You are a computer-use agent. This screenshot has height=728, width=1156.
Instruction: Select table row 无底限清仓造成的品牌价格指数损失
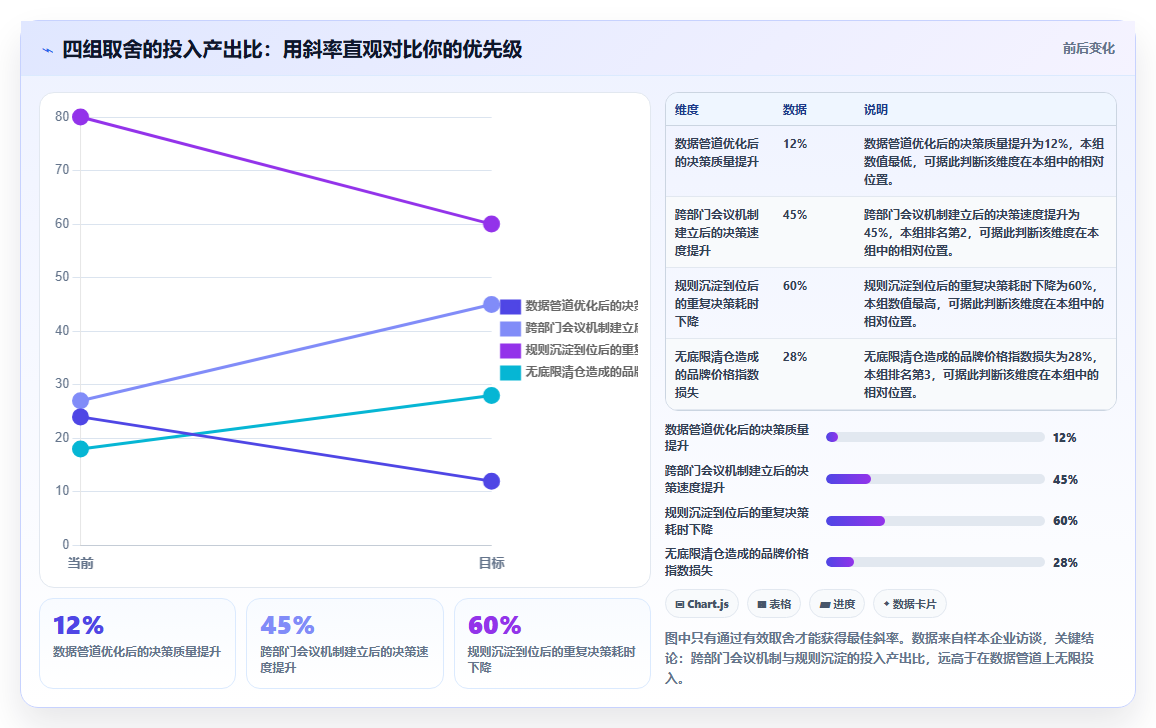[891, 374]
